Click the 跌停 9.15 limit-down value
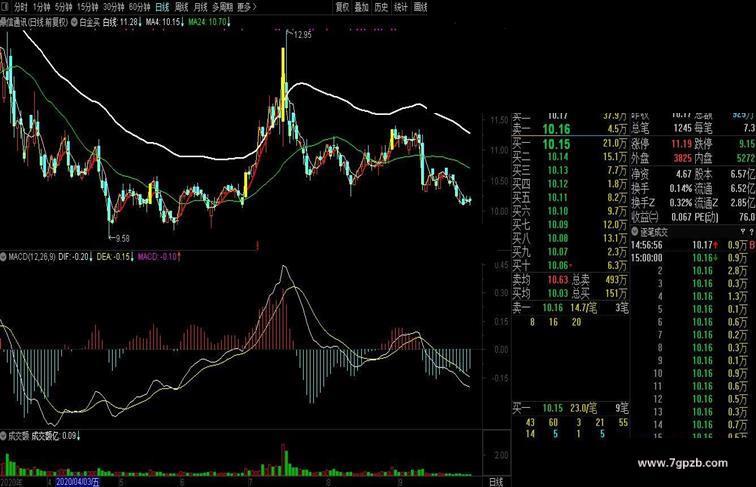 (746, 144)
